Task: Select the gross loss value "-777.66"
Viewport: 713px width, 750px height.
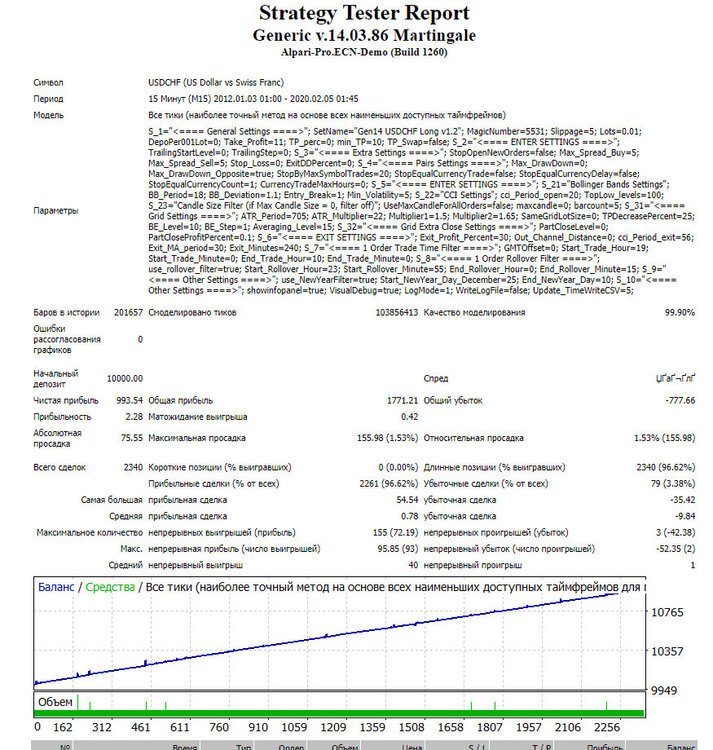Action: point(680,400)
